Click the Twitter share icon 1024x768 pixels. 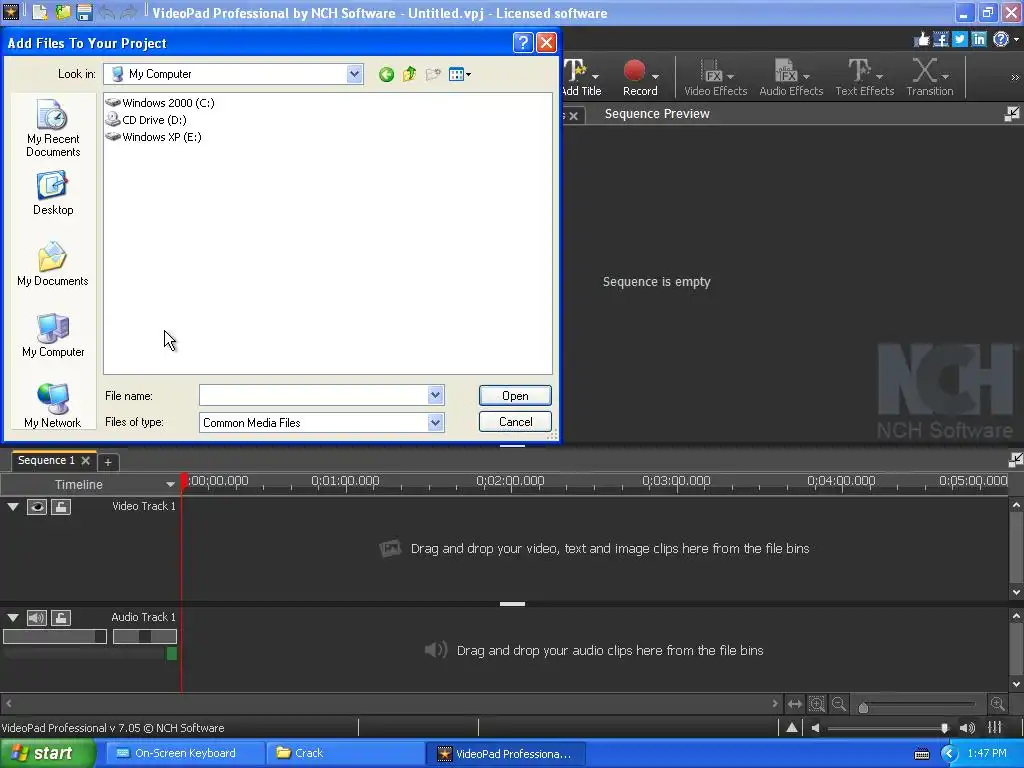(959, 40)
